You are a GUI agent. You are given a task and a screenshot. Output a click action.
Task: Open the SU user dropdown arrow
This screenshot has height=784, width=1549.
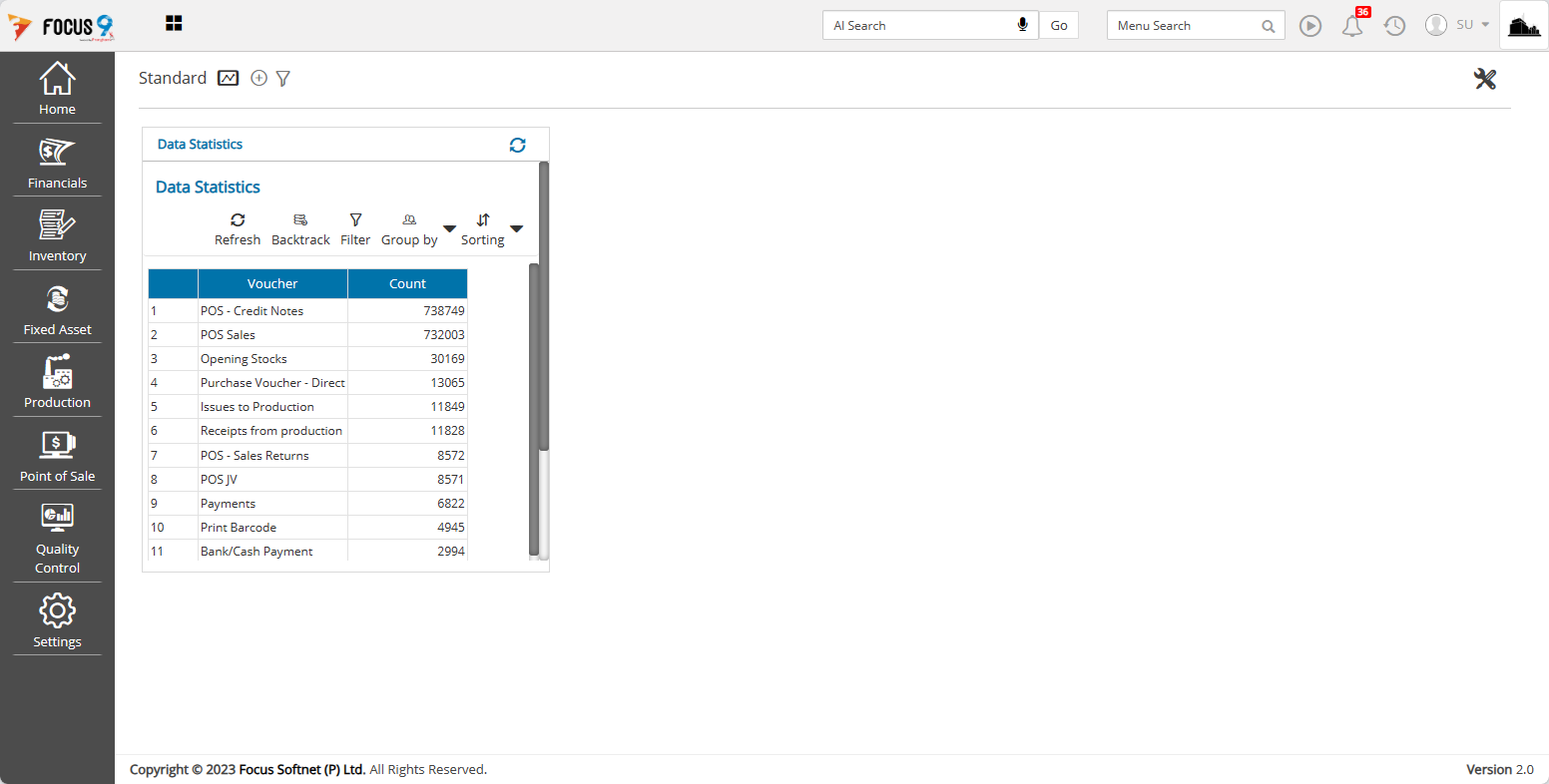tap(1485, 25)
